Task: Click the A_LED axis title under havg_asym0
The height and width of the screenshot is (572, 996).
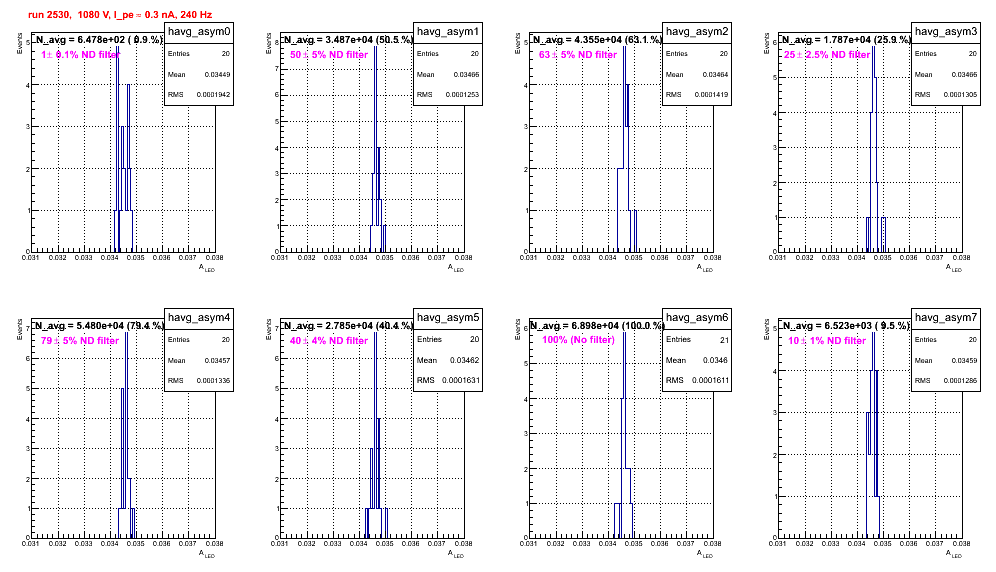Action: pos(207,268)
